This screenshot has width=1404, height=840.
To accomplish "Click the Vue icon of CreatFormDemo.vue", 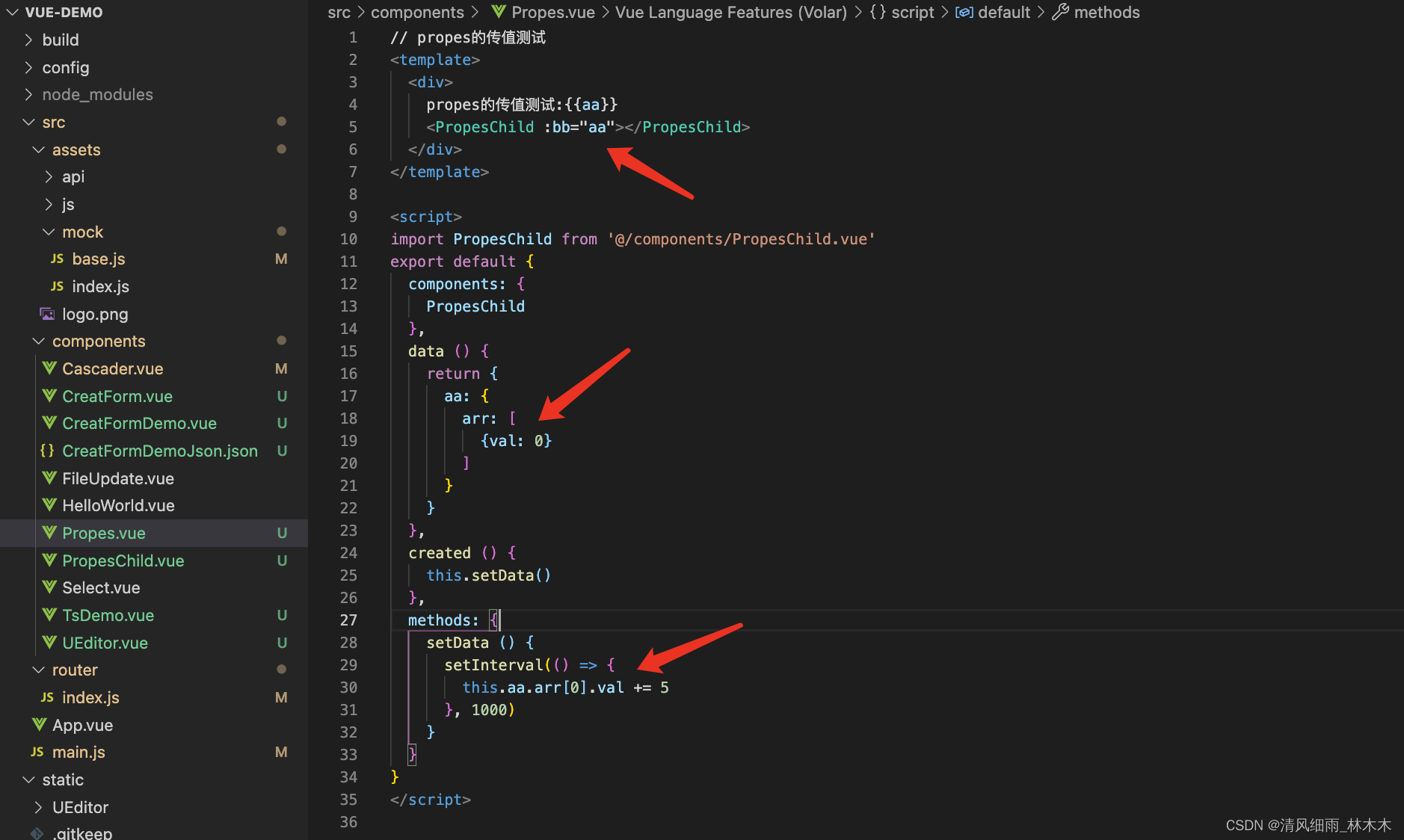I will click(49, 423).
